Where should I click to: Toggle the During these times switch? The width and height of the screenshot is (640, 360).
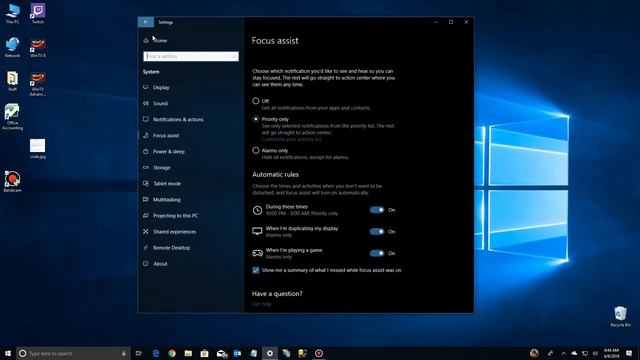(x=377, y=210)
